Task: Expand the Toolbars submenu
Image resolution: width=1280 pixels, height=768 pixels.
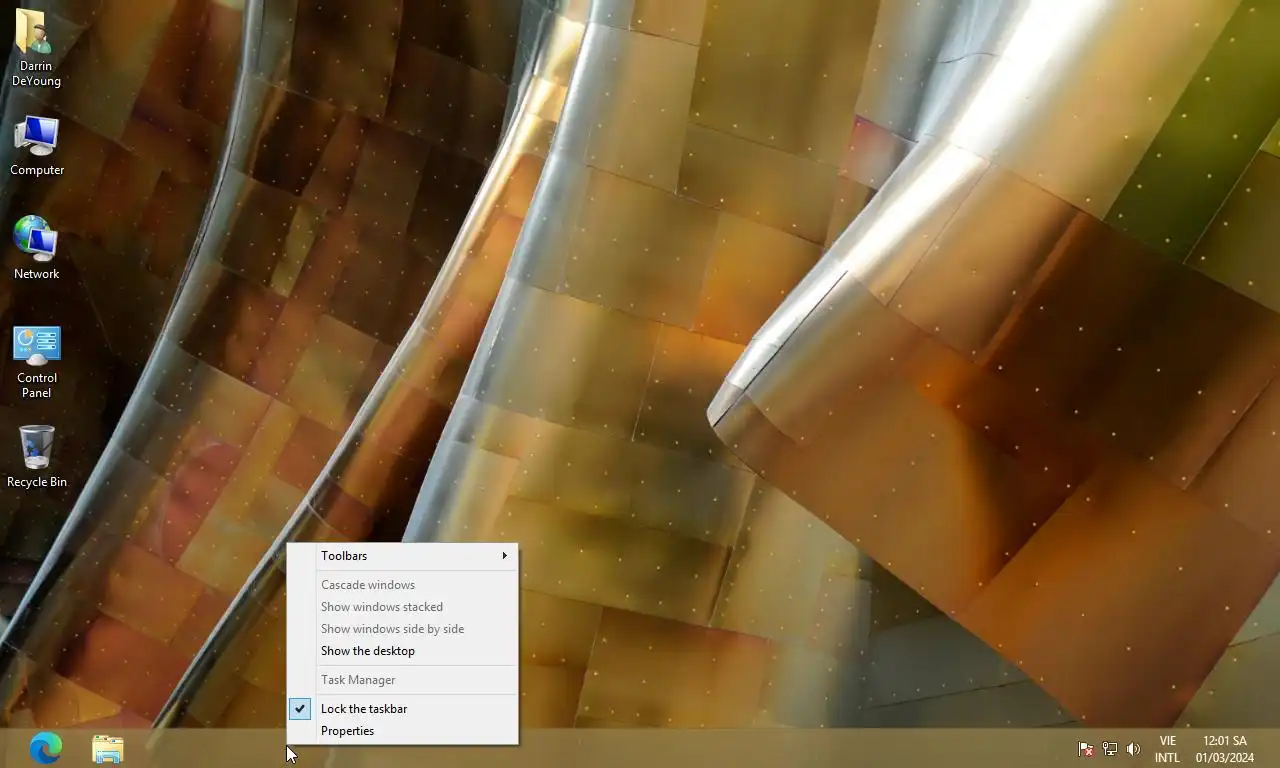Action: [403, 556]
